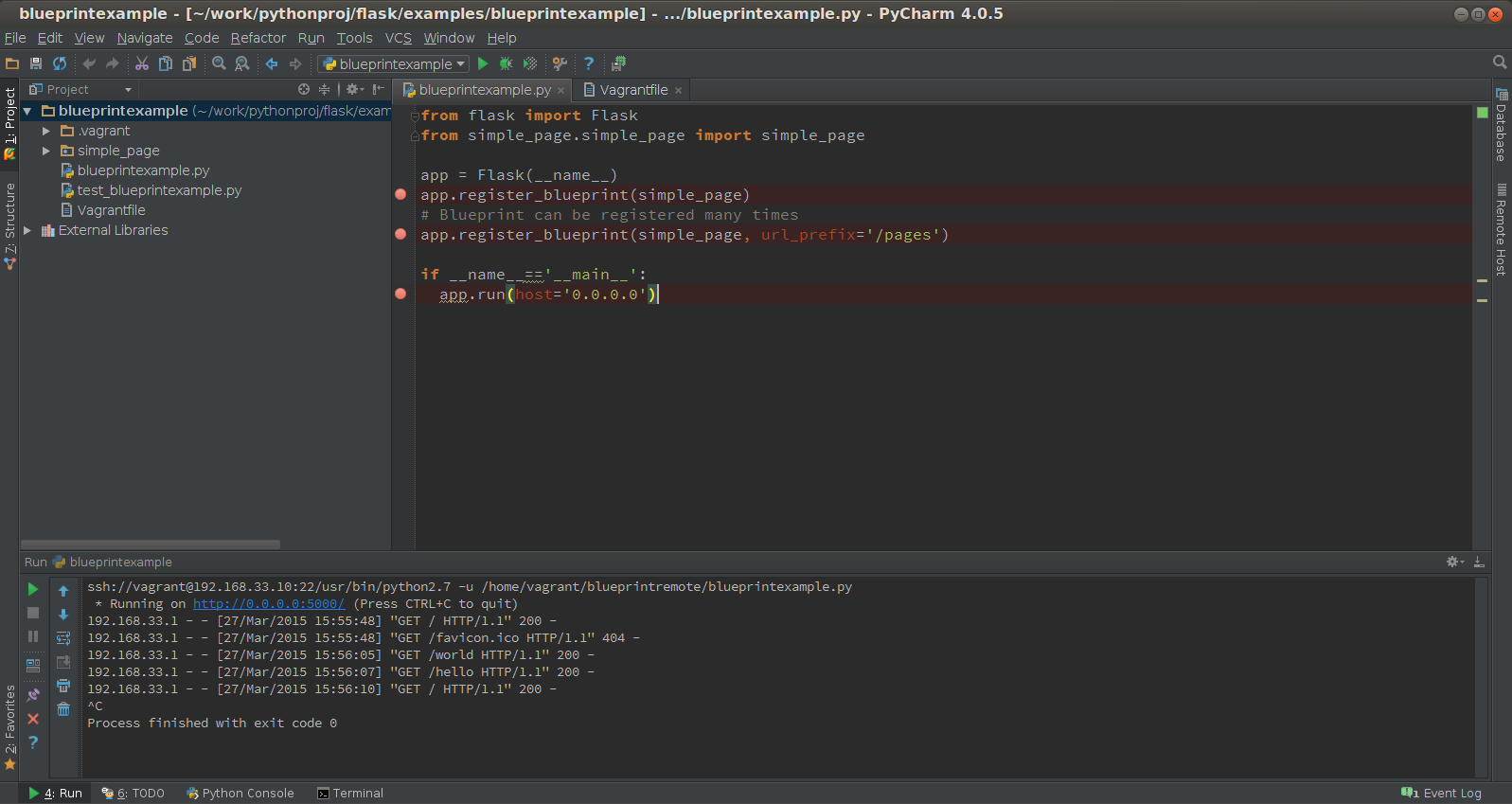
Task: Expand the .vagrant folder
Action: tap(46, 131)
